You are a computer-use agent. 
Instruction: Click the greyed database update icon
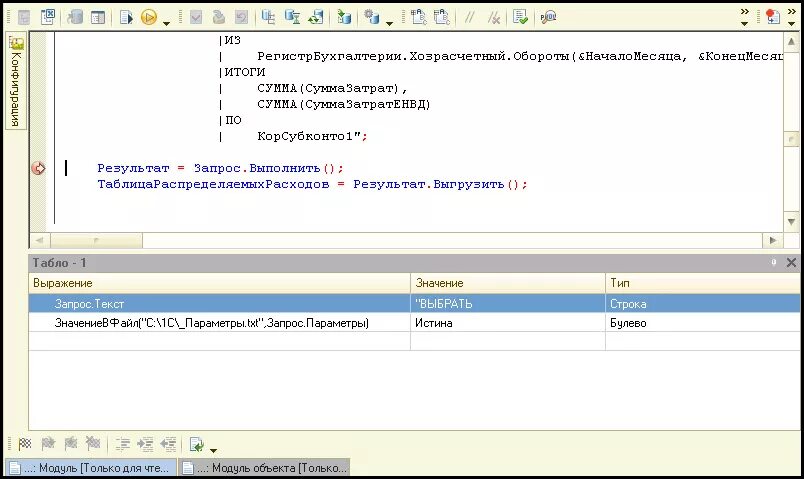click(75, 17)
